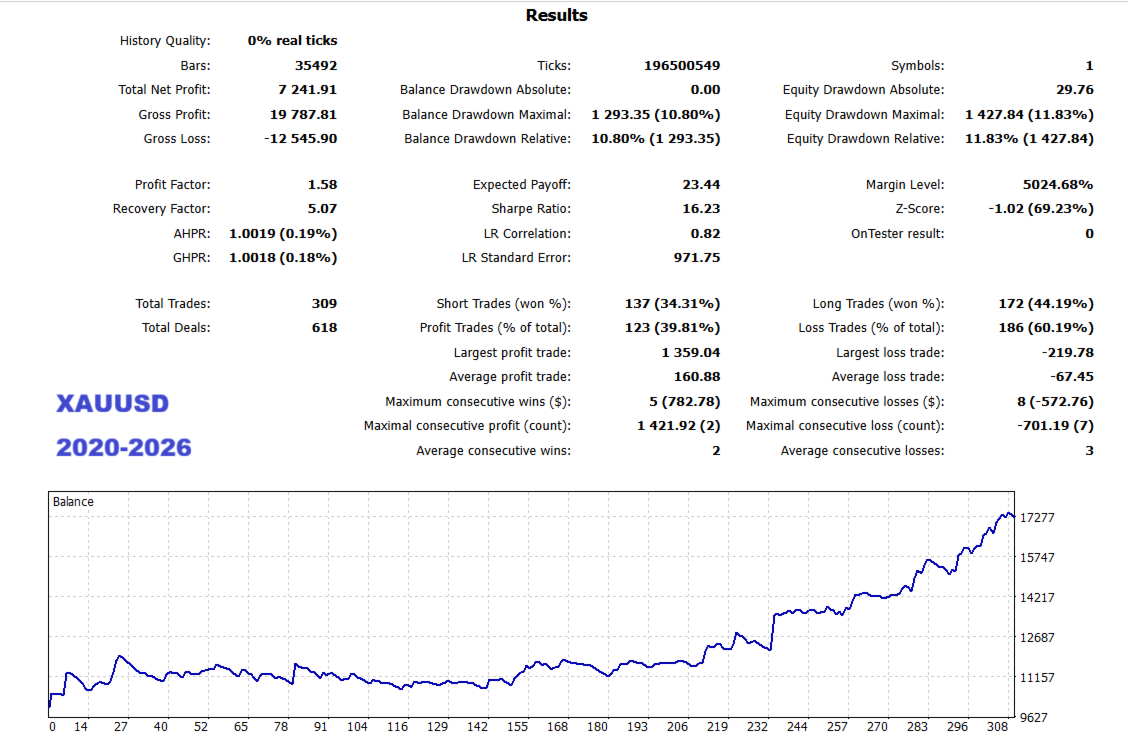The image size is (1128, 740).
Task: Select Total Deals value 618
Action: click(324, 328)
